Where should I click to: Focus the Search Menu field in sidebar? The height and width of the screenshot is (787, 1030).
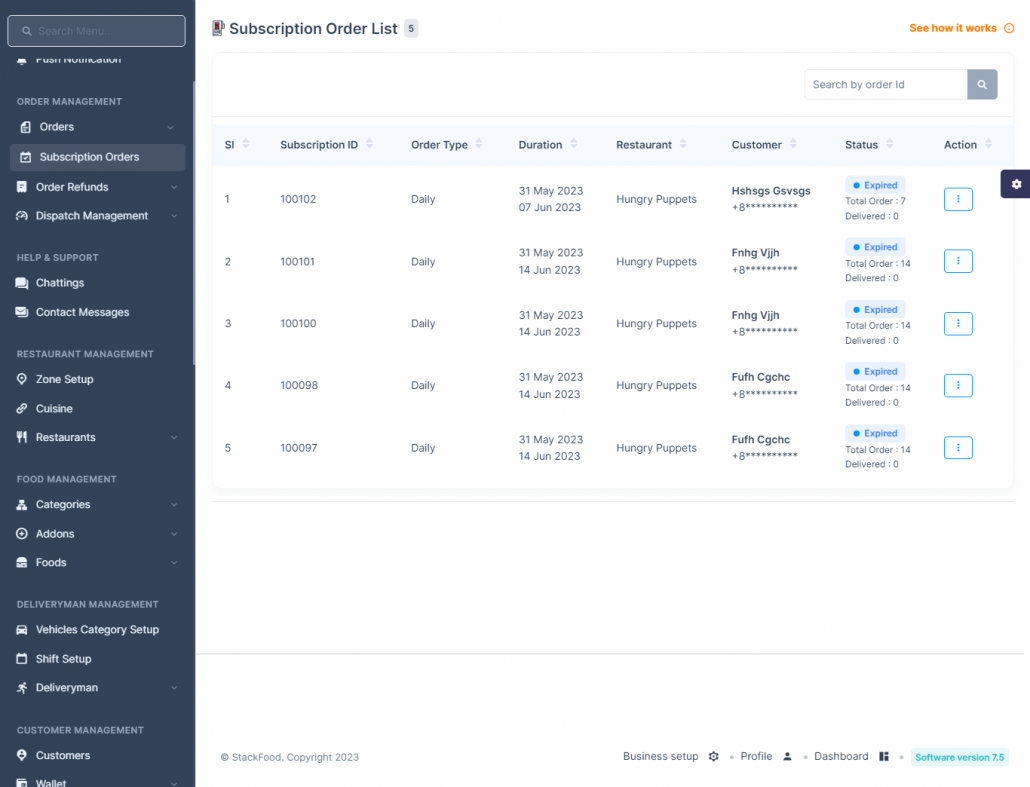[97, 31]
